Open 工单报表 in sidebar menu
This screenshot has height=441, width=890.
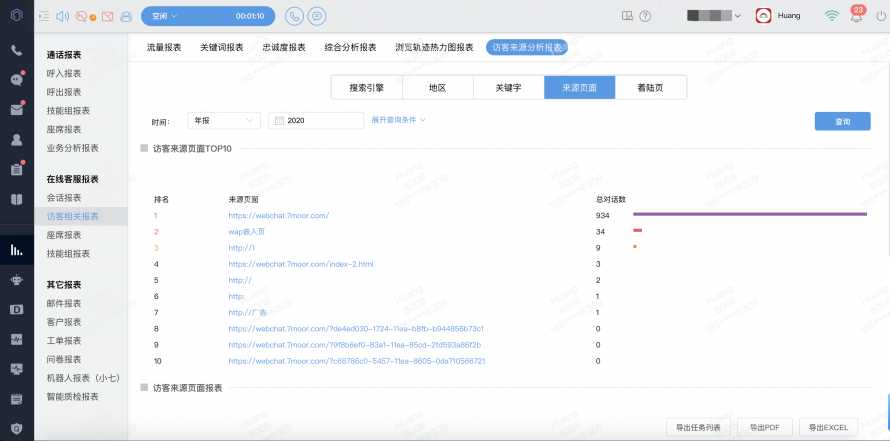coord(64,341)
